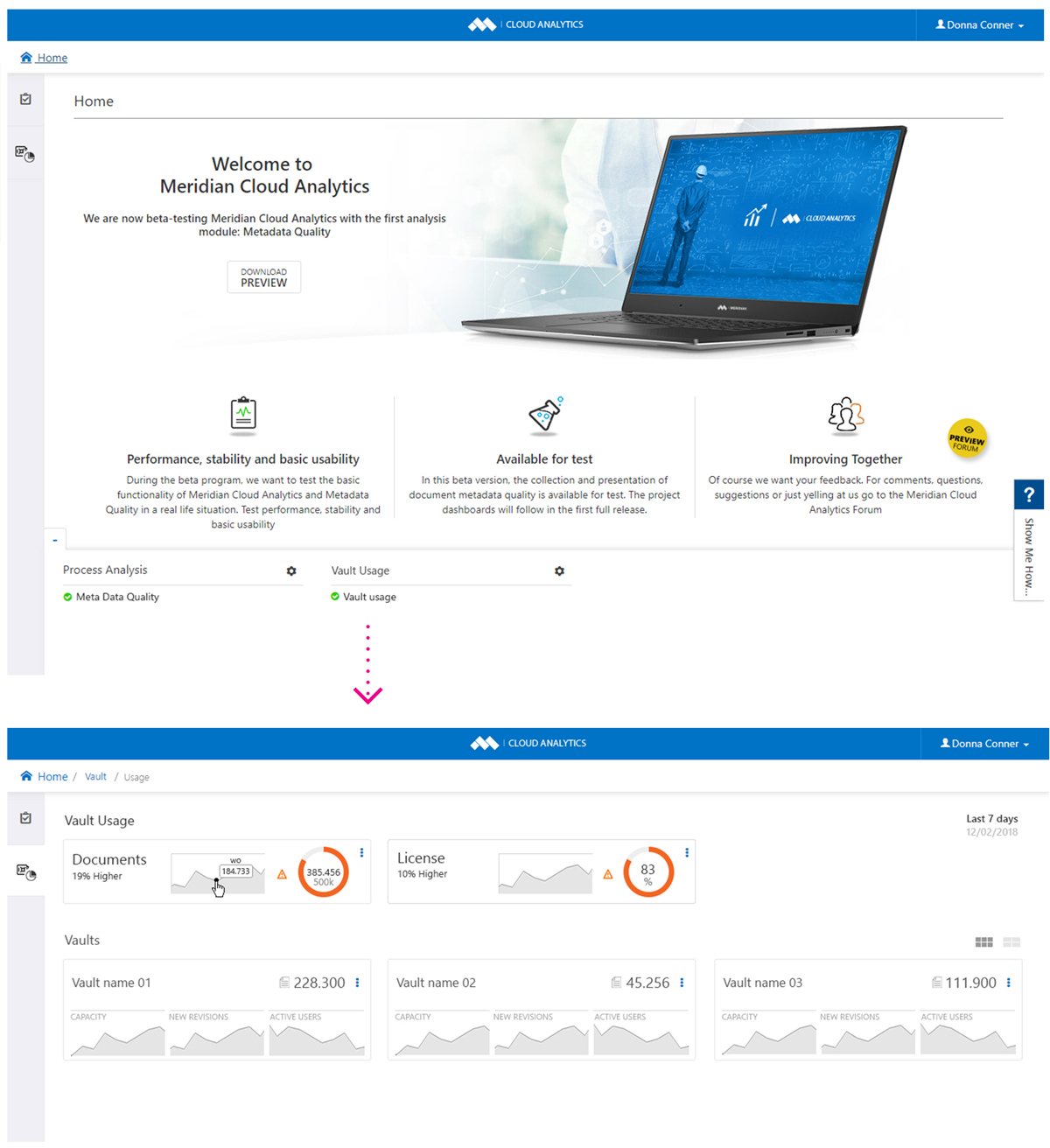Open Process Analysis gear settings
1050x1148 pixels.
point(291,571)
